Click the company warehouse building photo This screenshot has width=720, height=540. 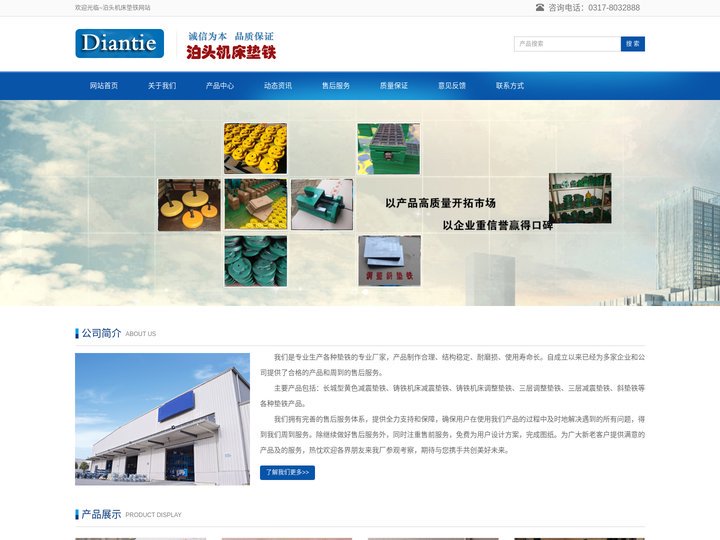point(162,419)
